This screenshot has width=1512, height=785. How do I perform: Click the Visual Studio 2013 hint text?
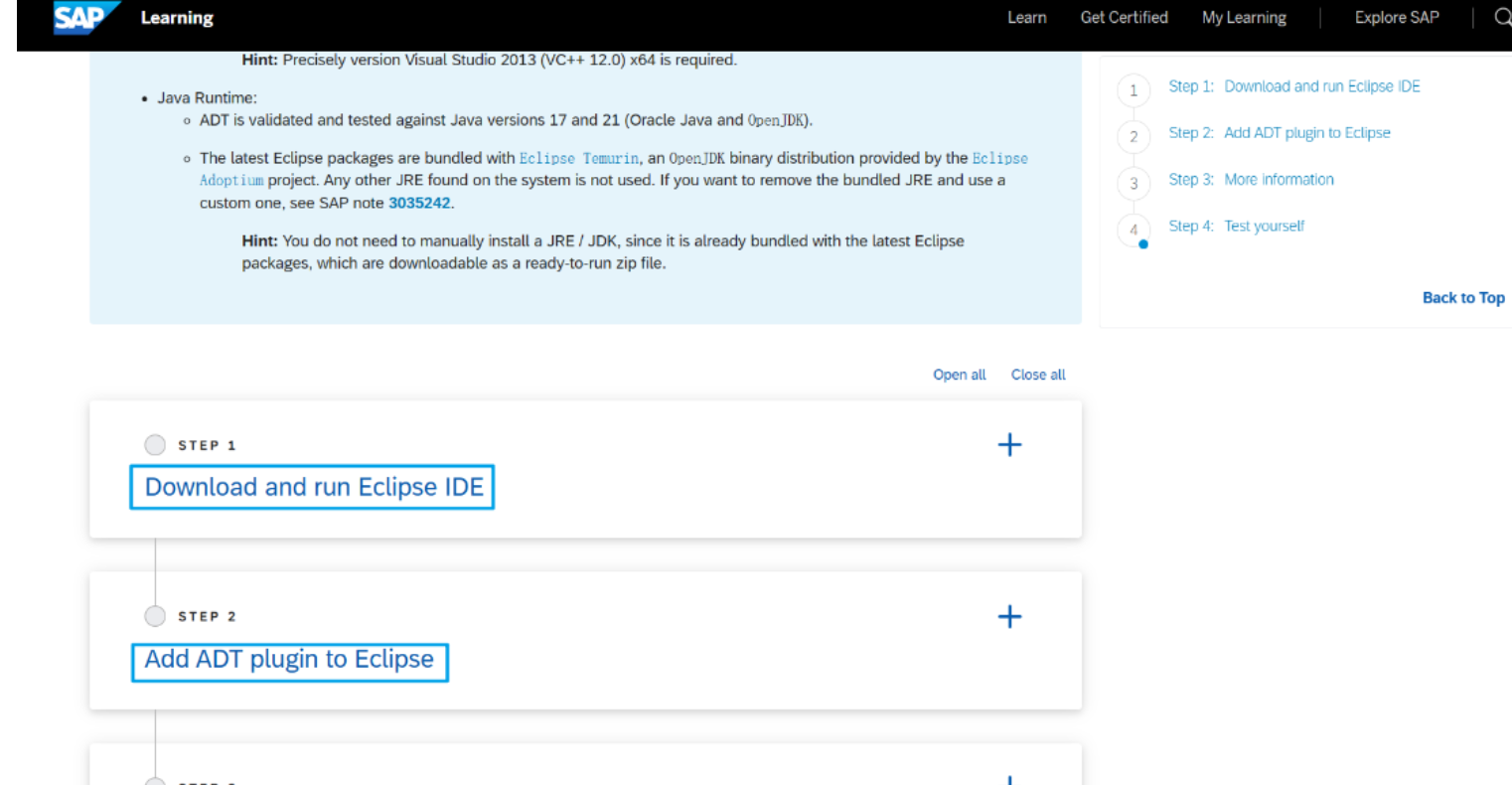[490, 60]
